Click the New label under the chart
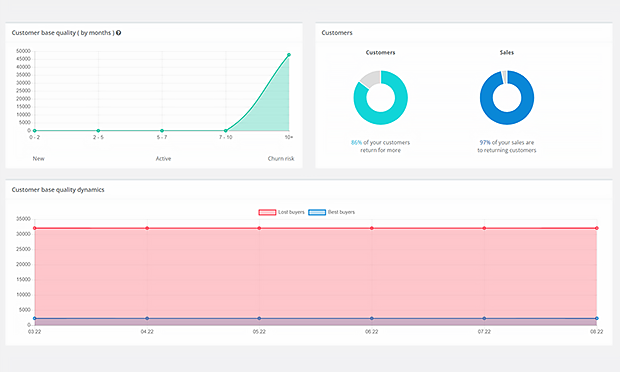The width and height of the screenshot is (620, 372). [x=38, y=159]
